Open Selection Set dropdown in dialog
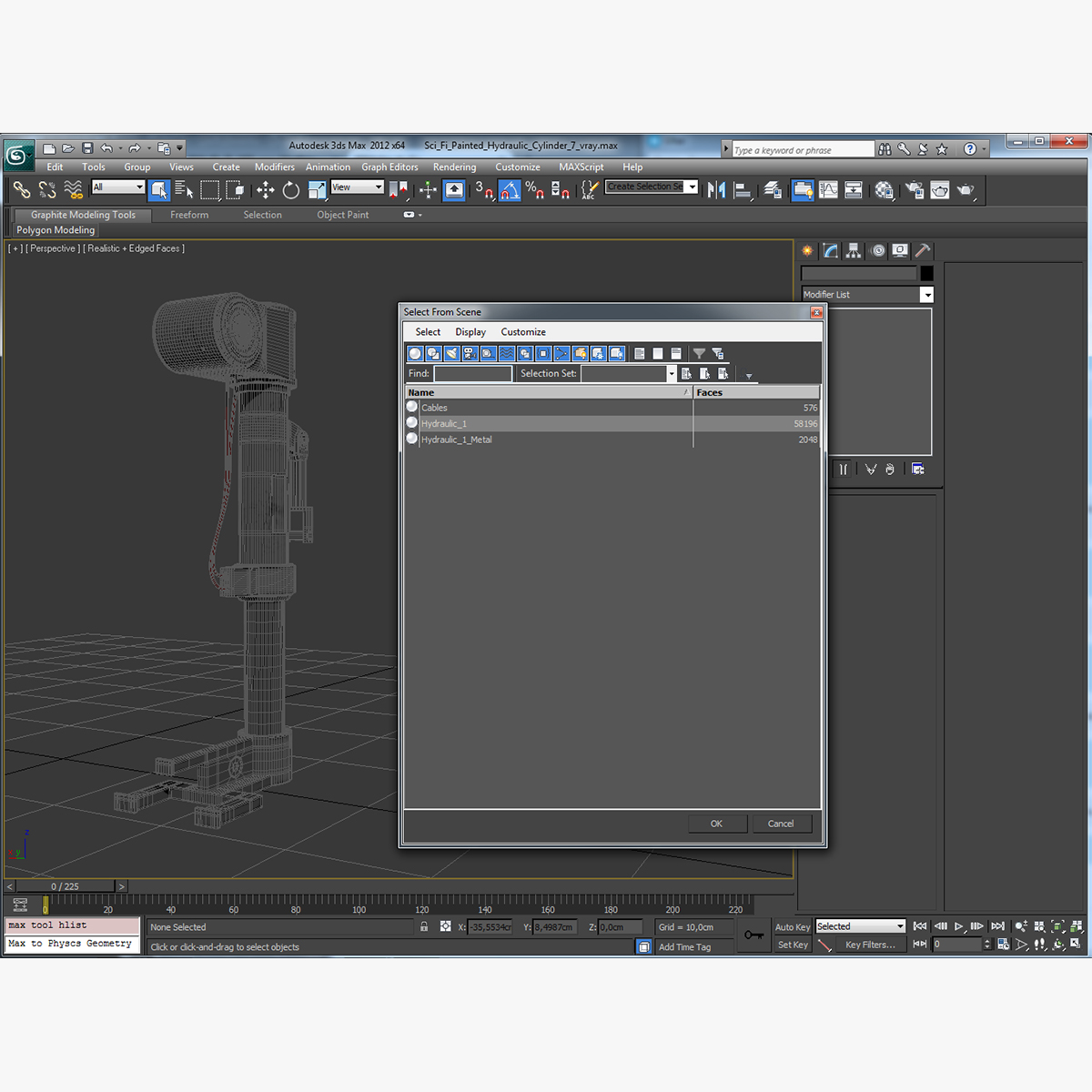Viewport: 1092px width, 1092px height. pos(672,374)
